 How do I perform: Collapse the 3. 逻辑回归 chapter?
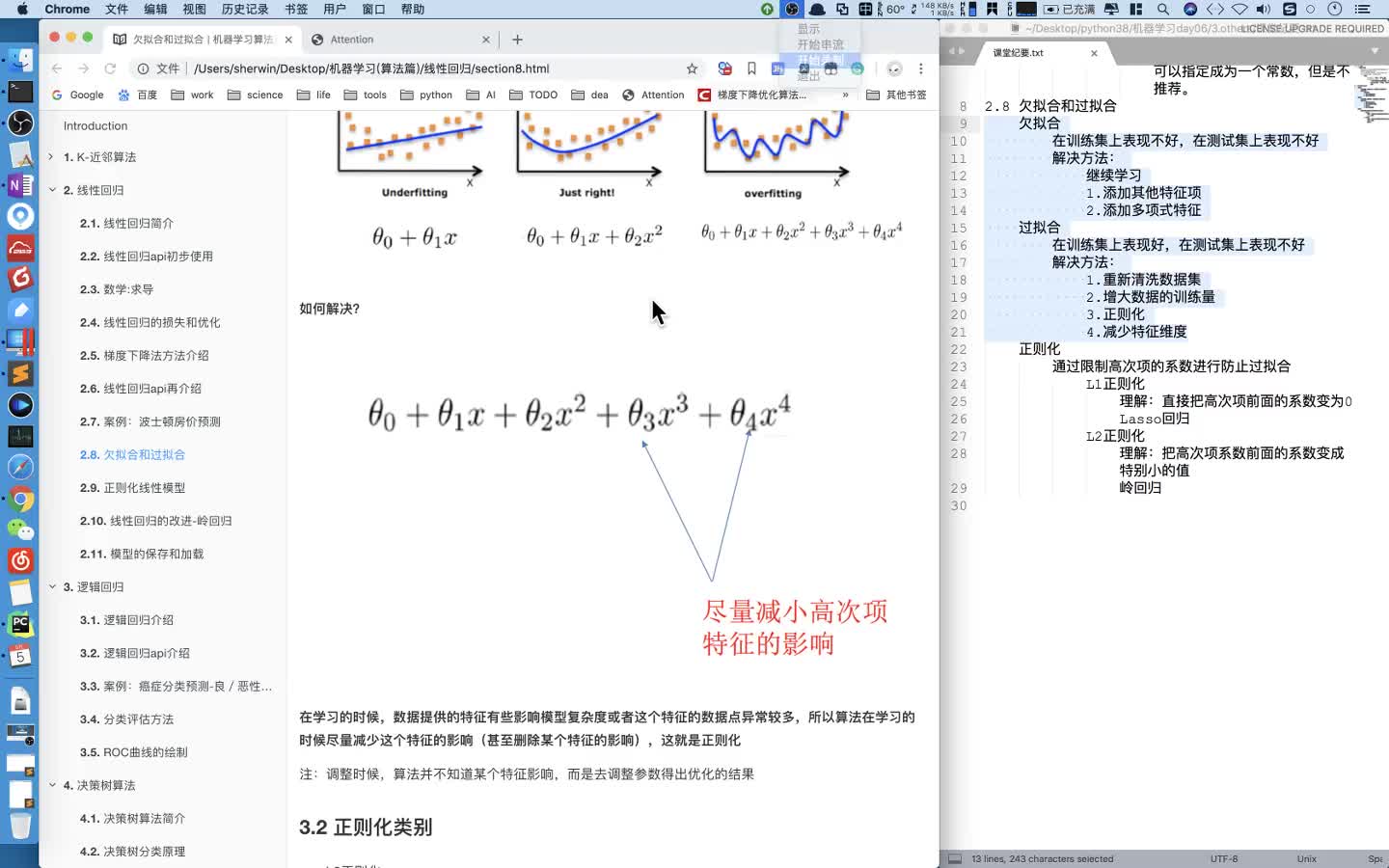(x=51, y=586)
